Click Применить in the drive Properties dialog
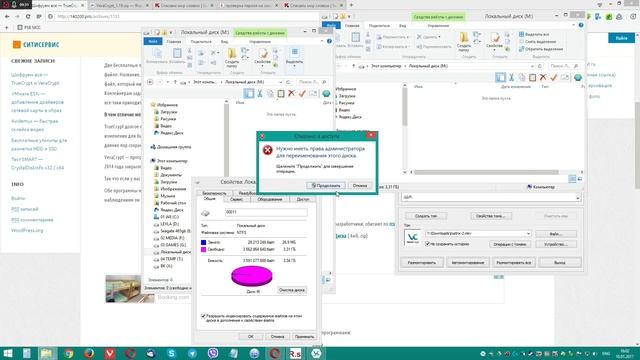Screen dimensions: 640x360 point(304,337)
